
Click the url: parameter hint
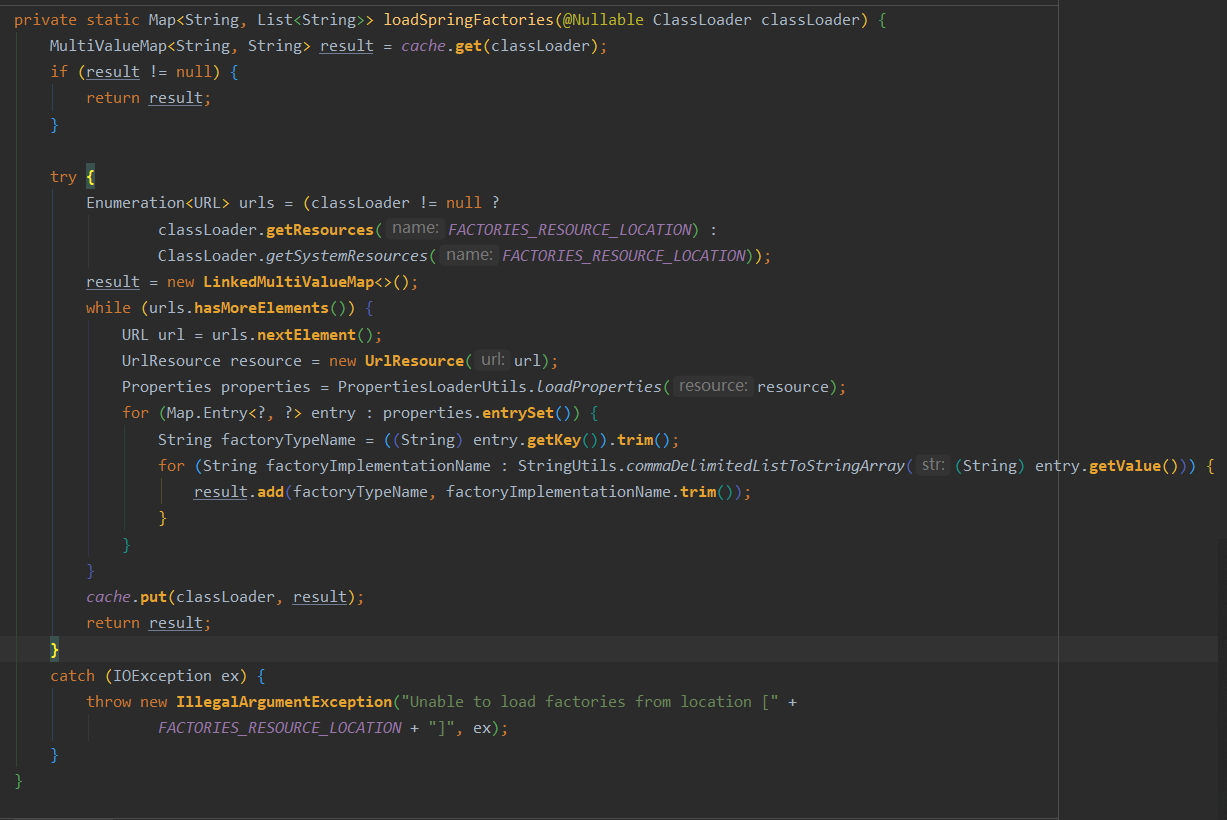(x=492, y=360)
